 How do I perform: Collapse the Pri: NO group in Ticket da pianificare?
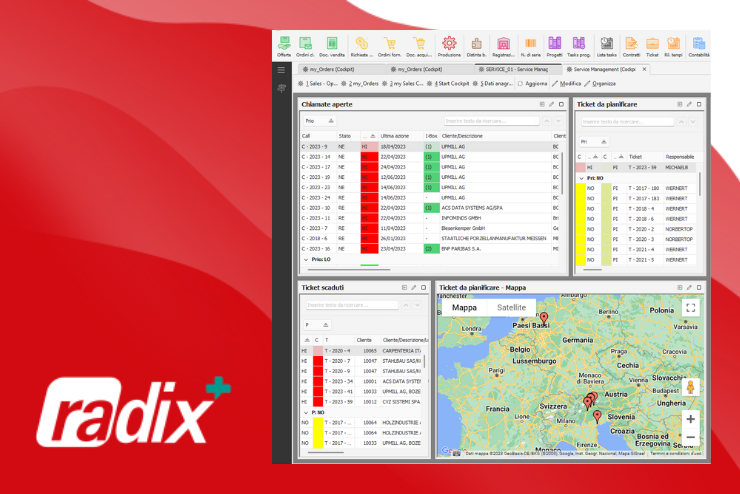pos(581,178)
